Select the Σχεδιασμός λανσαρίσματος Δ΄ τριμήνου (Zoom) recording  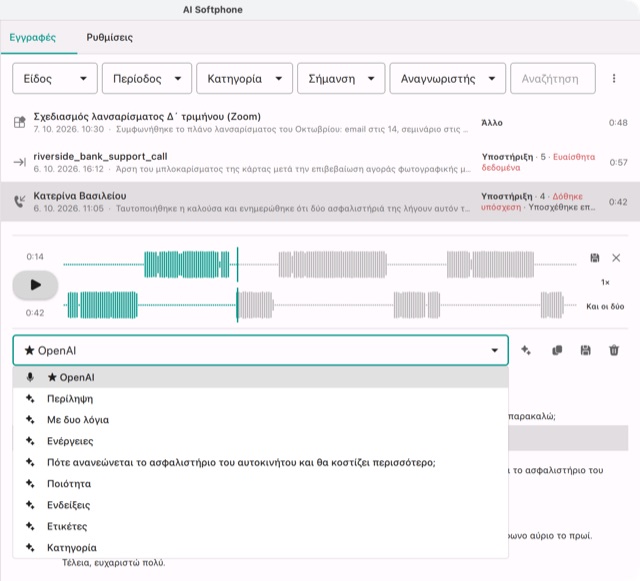click(320, 122)
